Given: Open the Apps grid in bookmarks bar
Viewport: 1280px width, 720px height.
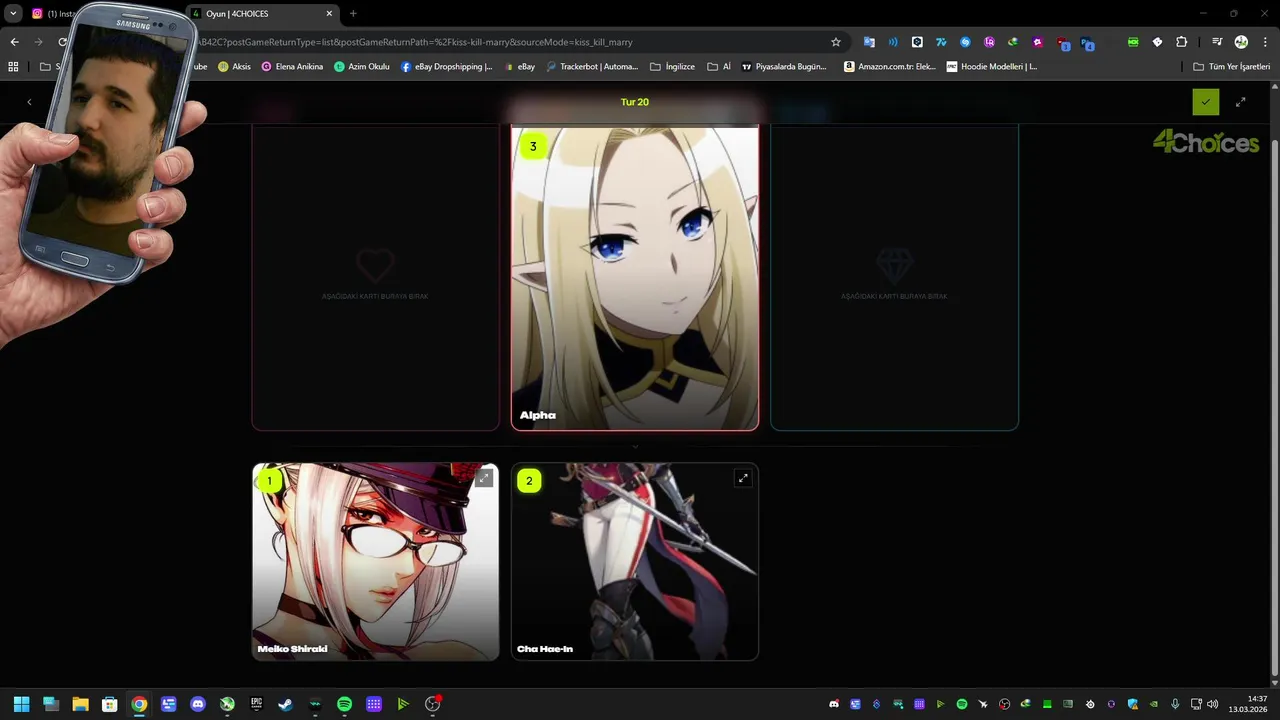Looking at the screenshot, I should click(x=13, y=67).
